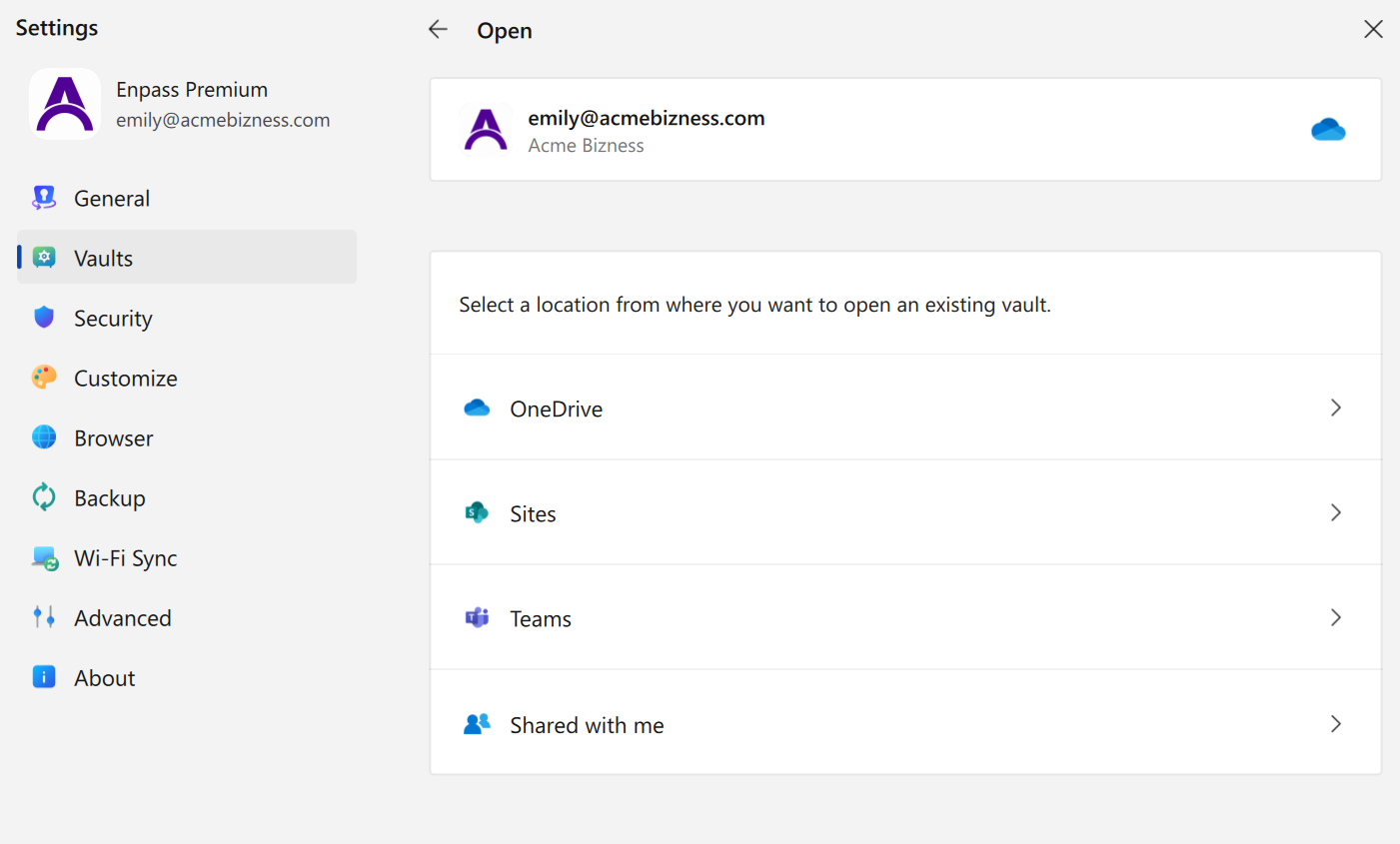Click the Security shield icon

coord(44,318)
